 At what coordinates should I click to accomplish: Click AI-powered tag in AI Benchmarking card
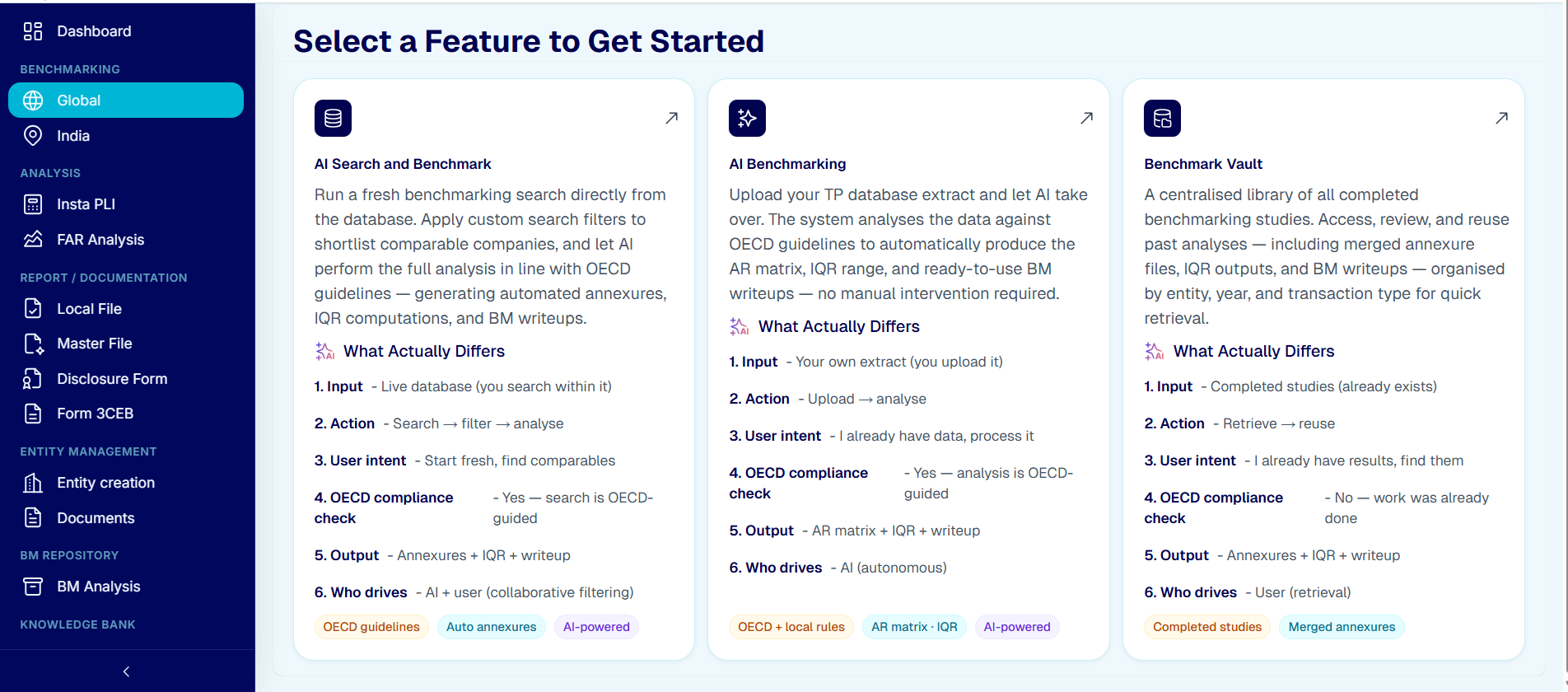[1017, 627]
